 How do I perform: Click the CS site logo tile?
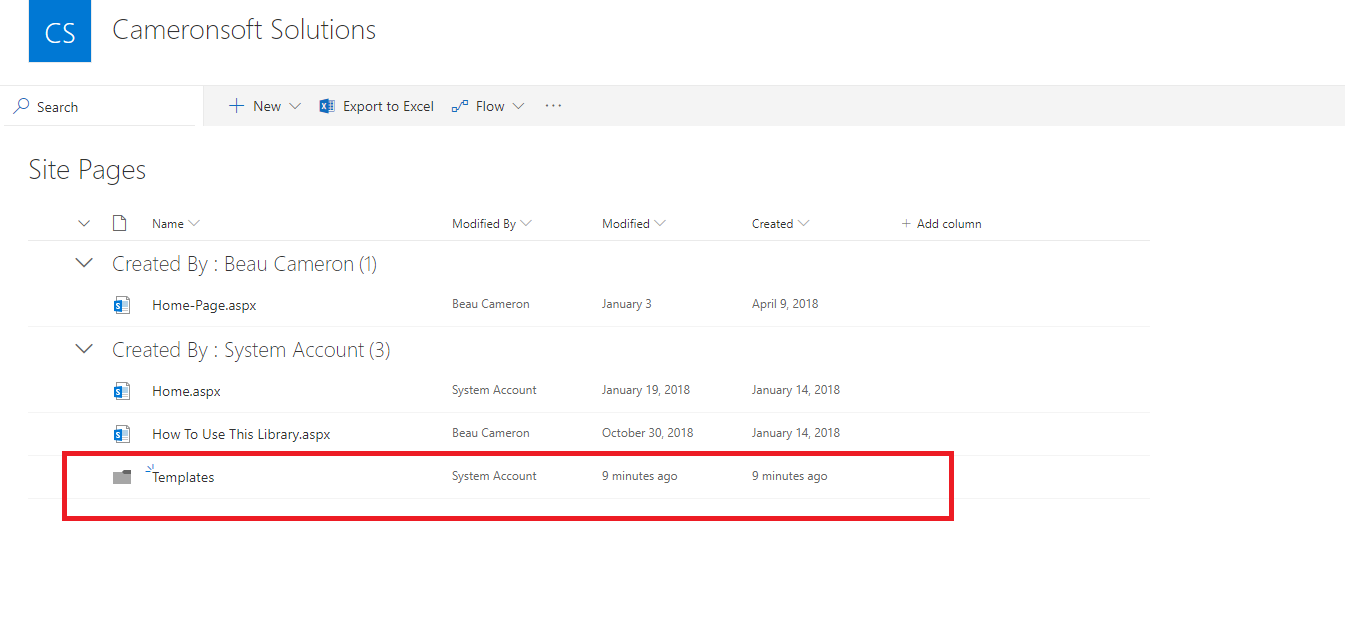[x=60, y=31]
